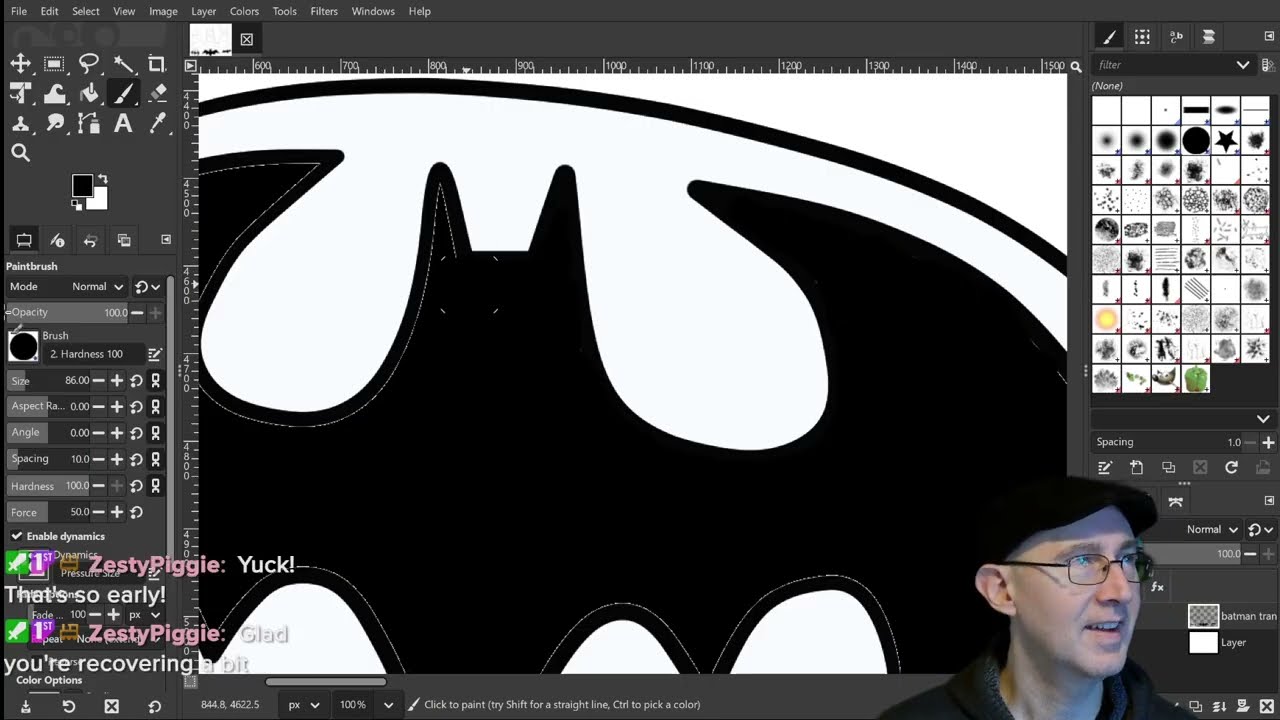Adjust the Force slider
1280x720 pixels.
click(x=50, y=512)
